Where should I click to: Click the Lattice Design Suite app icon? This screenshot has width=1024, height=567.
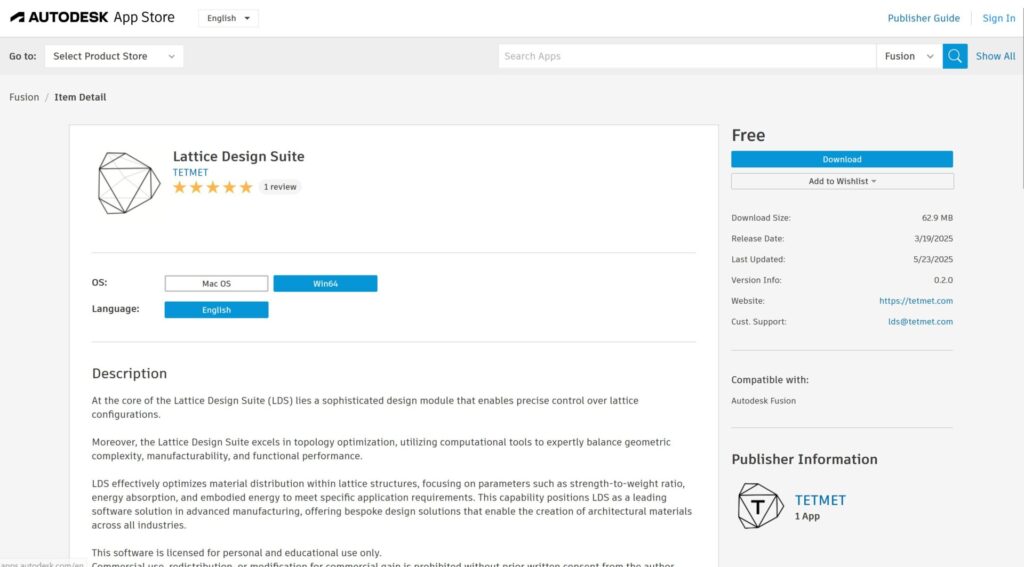click(128, 183)
